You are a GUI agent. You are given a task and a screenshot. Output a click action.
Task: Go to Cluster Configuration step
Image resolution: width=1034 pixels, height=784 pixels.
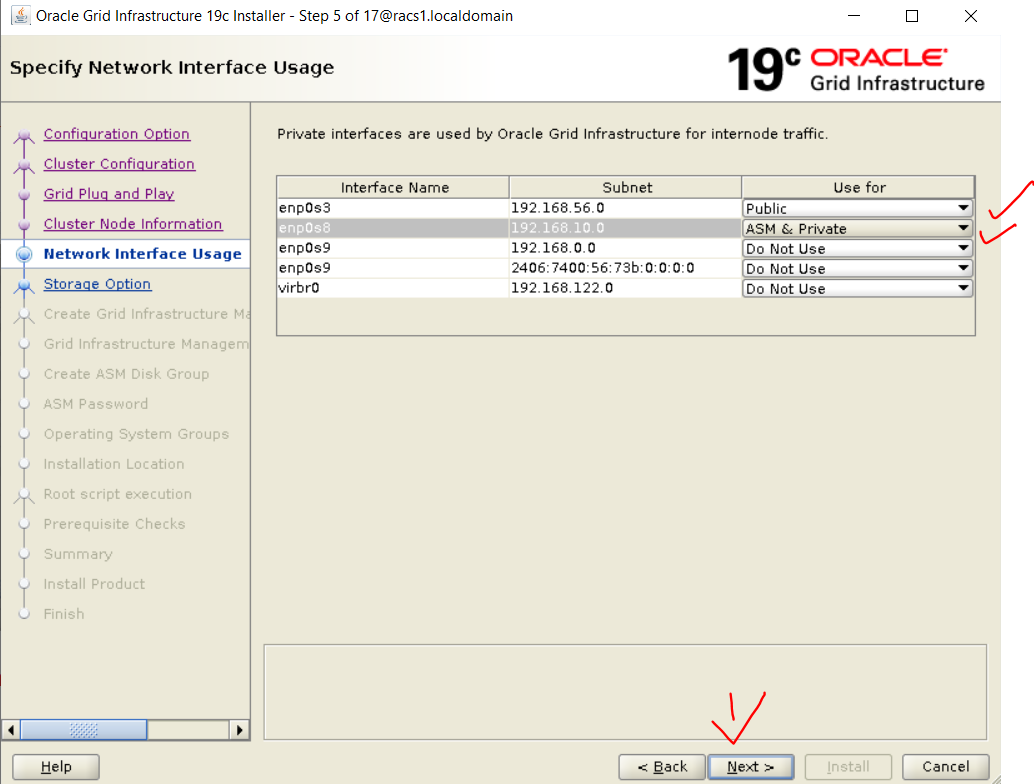[x=119, y=164]
